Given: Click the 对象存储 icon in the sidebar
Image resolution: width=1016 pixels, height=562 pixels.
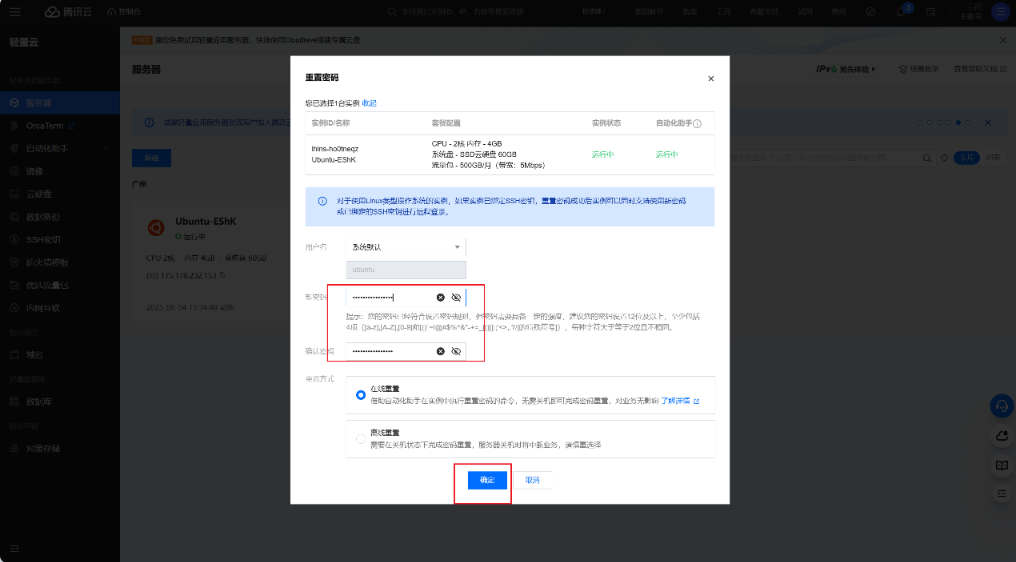Looking at the screenshot, I should (14, 448).
